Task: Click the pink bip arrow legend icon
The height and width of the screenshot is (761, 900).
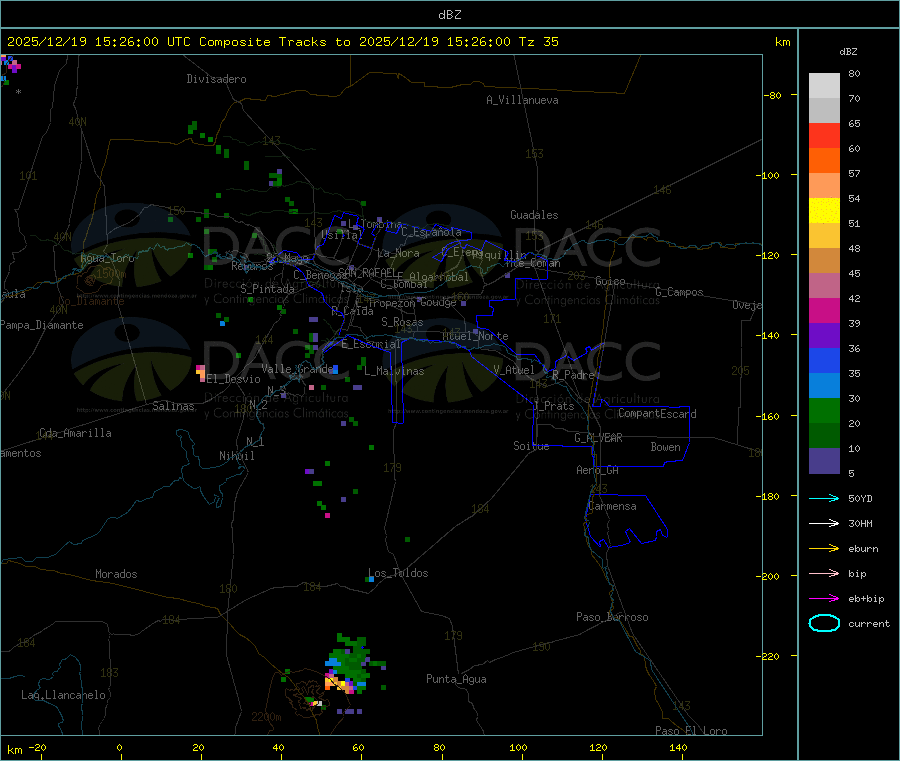Action: coord(824,573)
